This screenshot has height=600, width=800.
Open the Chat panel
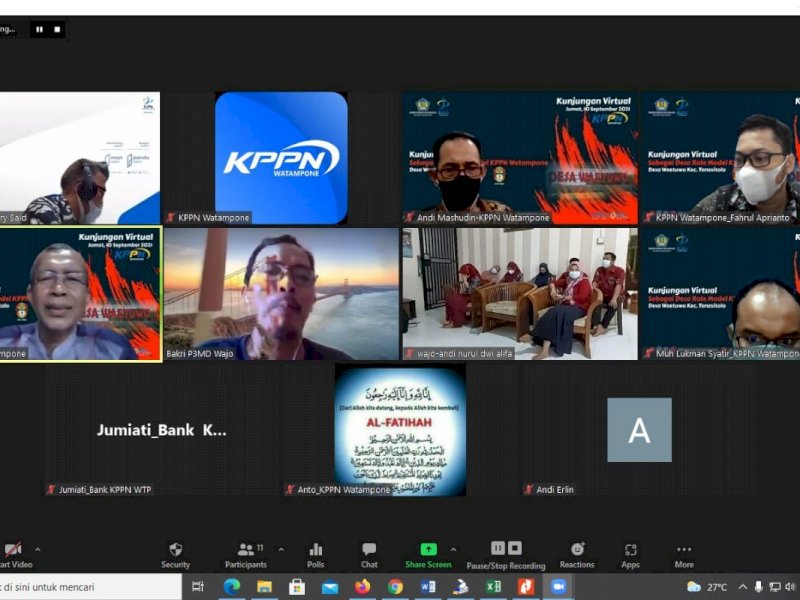tap(369, 555)
